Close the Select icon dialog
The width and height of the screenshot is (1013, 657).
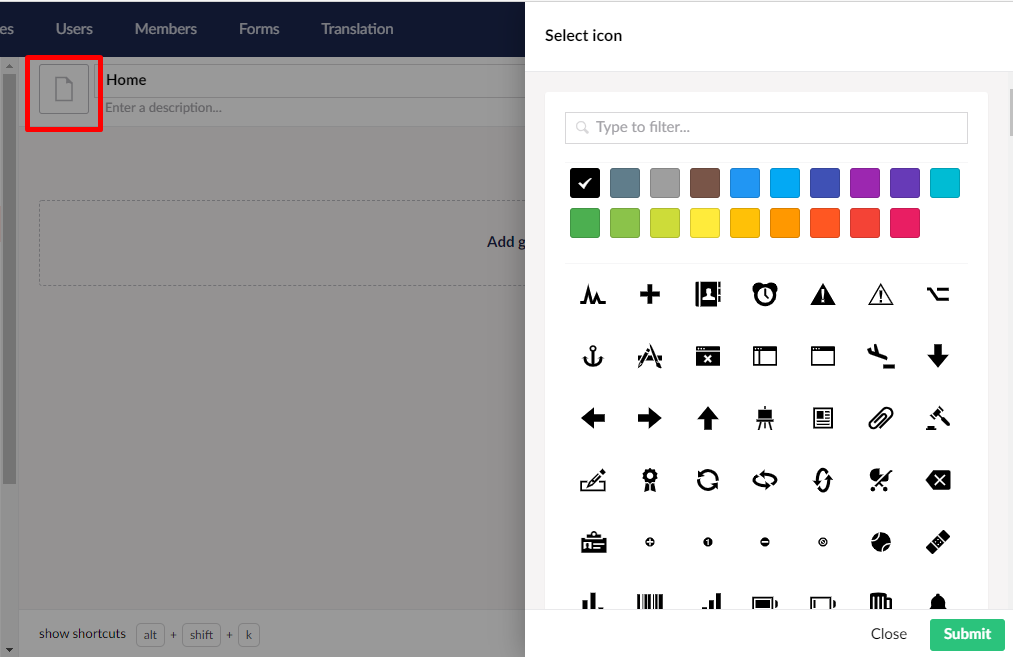(x=888, y=634)
